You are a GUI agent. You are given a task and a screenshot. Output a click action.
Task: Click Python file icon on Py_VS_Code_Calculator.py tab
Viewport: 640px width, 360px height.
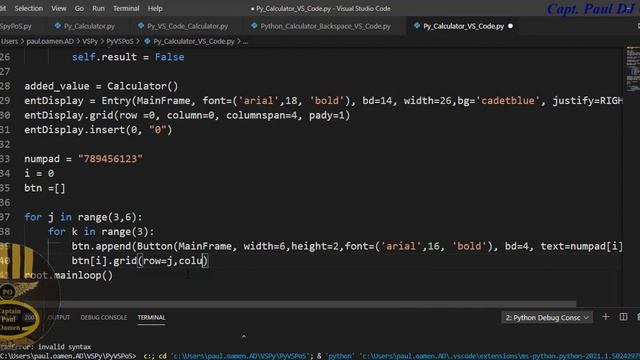(141, 26)
